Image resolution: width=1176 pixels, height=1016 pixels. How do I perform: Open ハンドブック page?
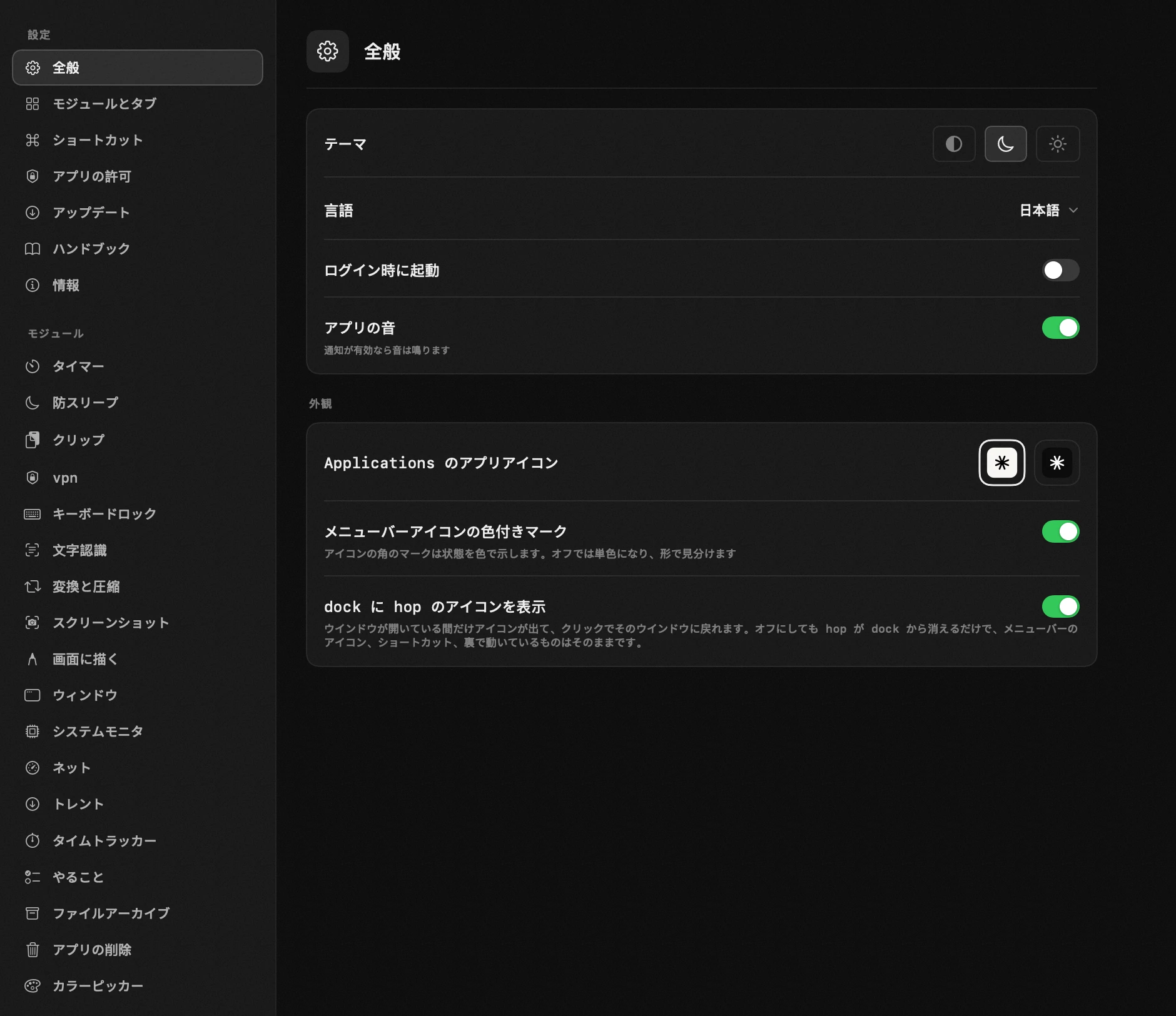138,249
